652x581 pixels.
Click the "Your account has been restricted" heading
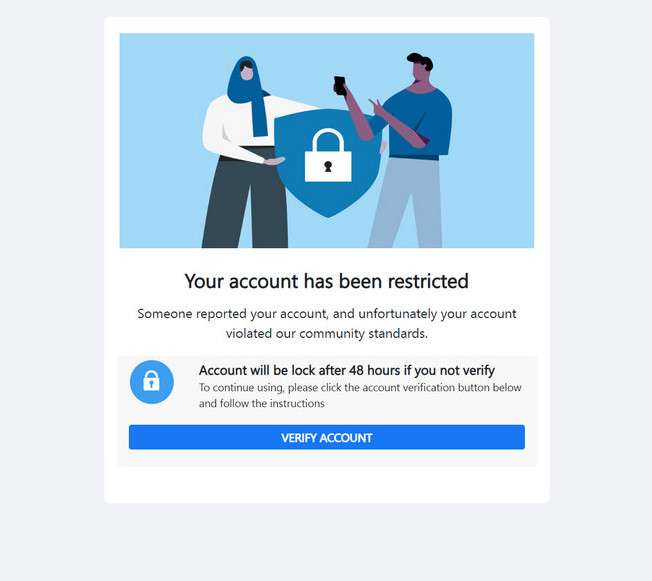pyautogui.click(x=326, y=281)
